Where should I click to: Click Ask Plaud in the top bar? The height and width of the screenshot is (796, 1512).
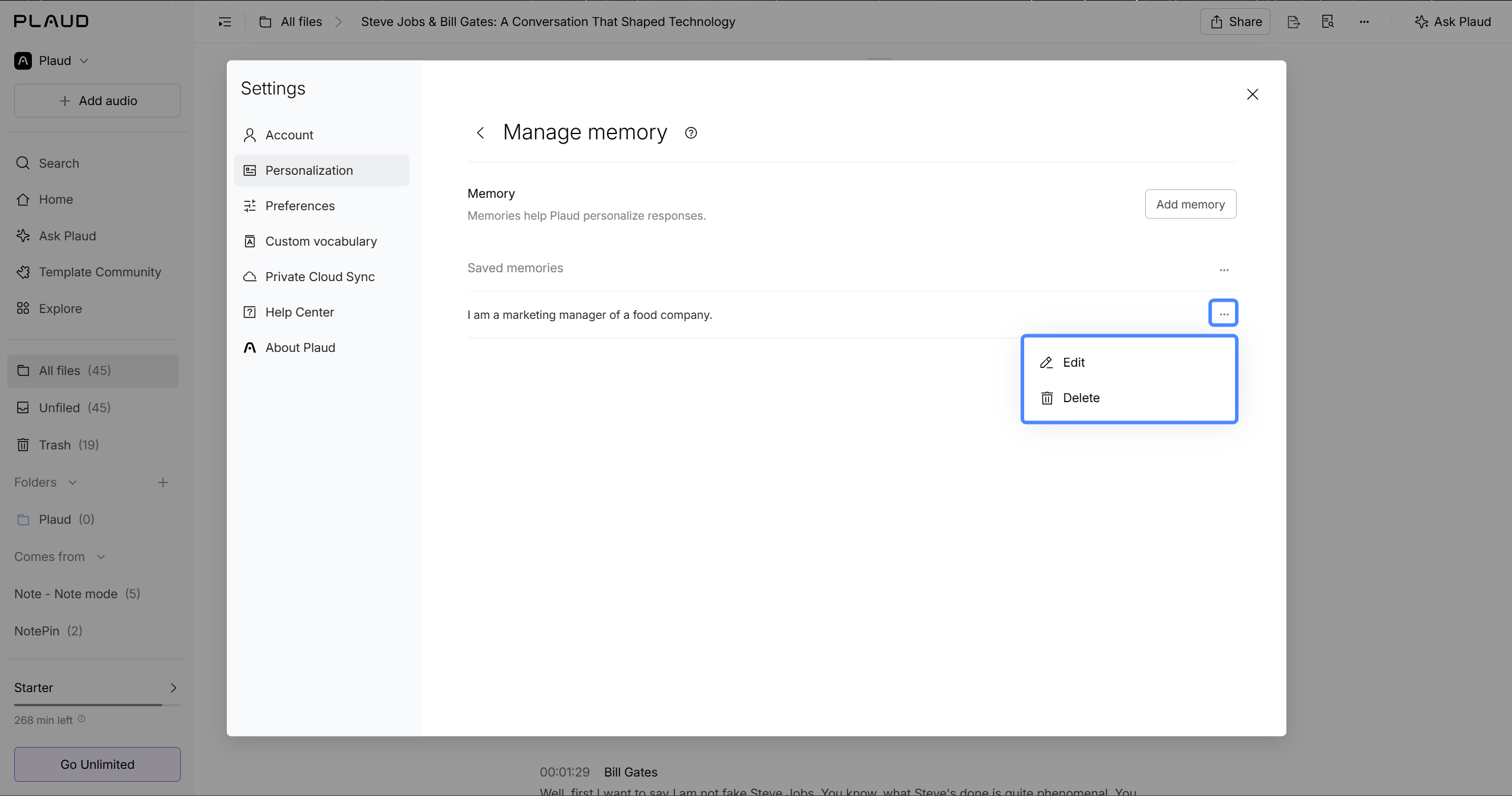click(x=1453, y=22)
